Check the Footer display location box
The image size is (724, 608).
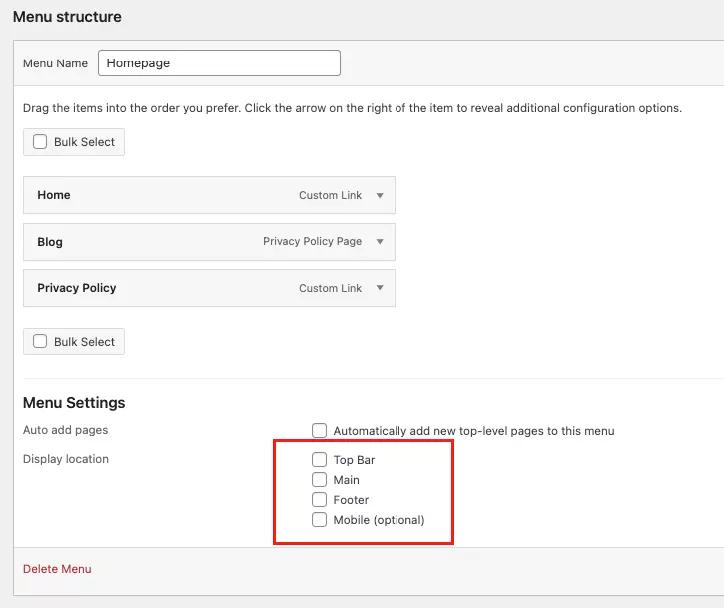pyautogui.click(x=319, y=500)
